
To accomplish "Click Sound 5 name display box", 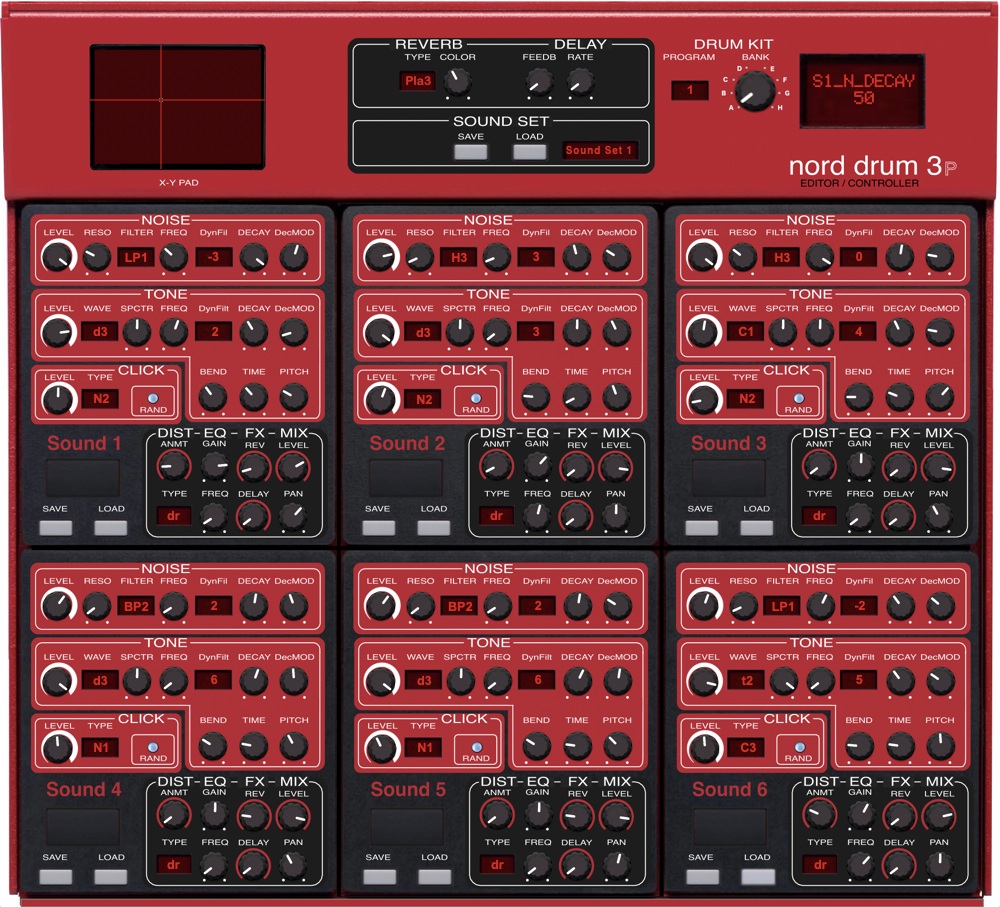I will [x=406, y=827].
